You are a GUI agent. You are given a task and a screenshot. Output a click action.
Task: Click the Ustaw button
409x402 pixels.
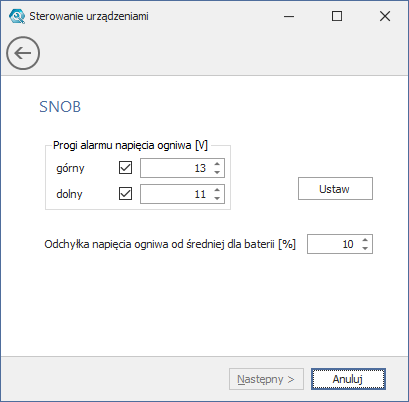(335, 189)
